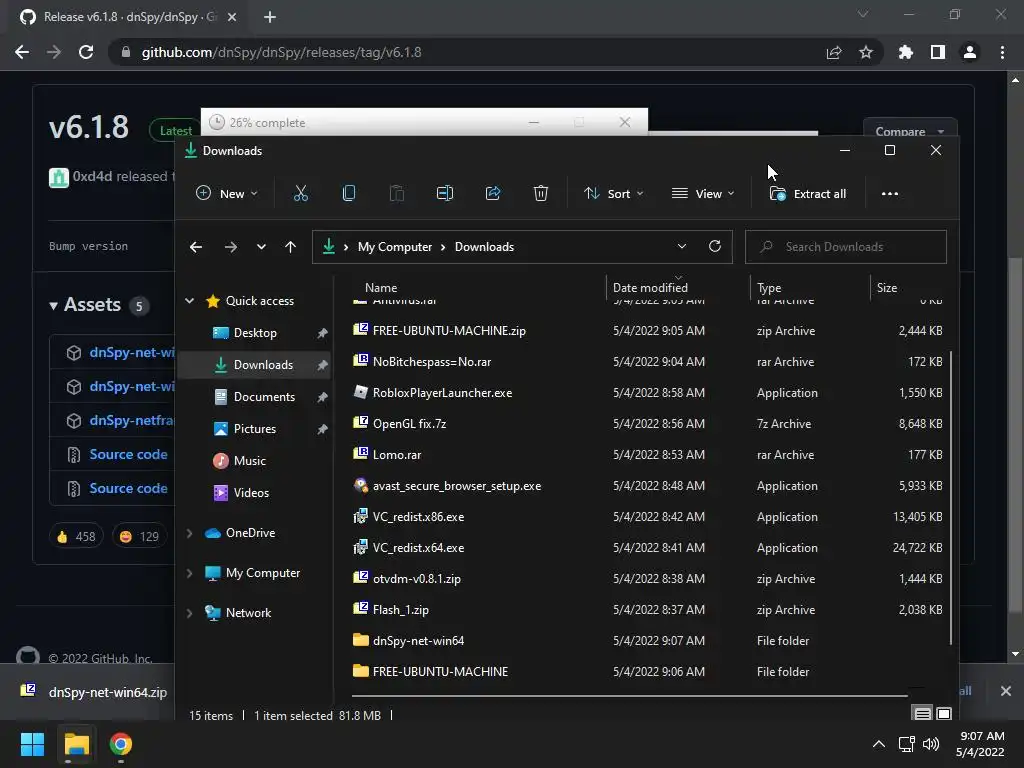Click the Paste icon in Explorer toolbar
This screenshot has height=768, width=1024.
[396, 193]
